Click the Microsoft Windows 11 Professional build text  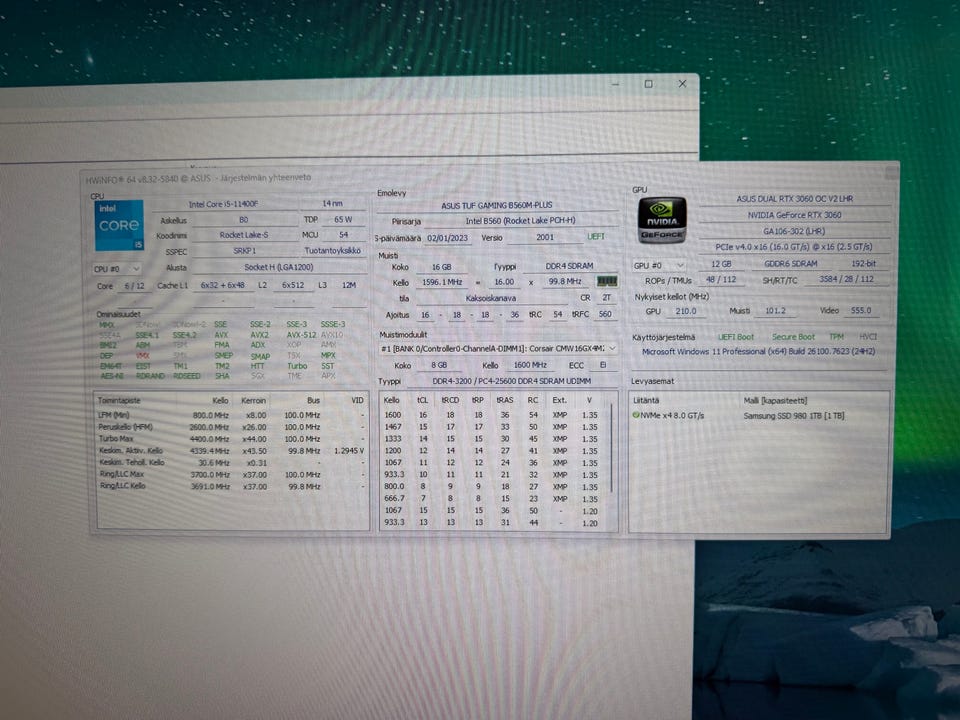758,351
